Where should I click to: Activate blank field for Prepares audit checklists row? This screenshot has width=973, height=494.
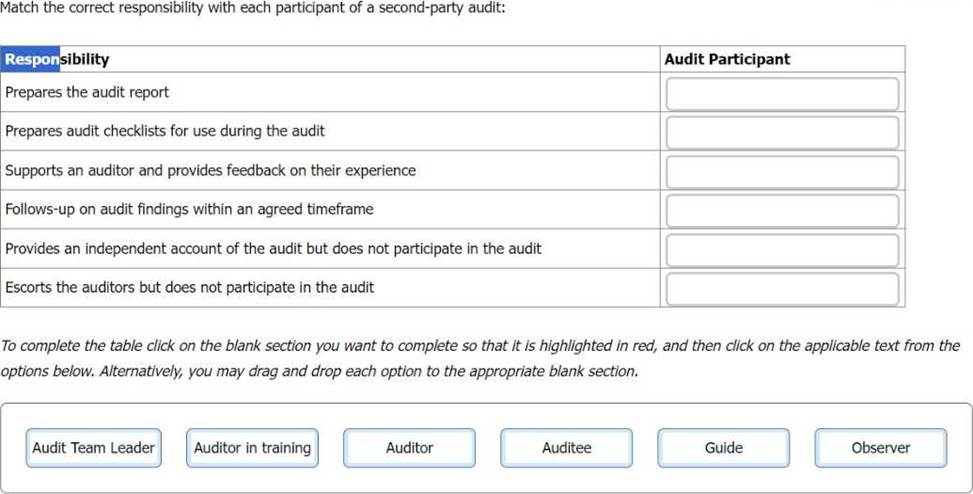782,132
